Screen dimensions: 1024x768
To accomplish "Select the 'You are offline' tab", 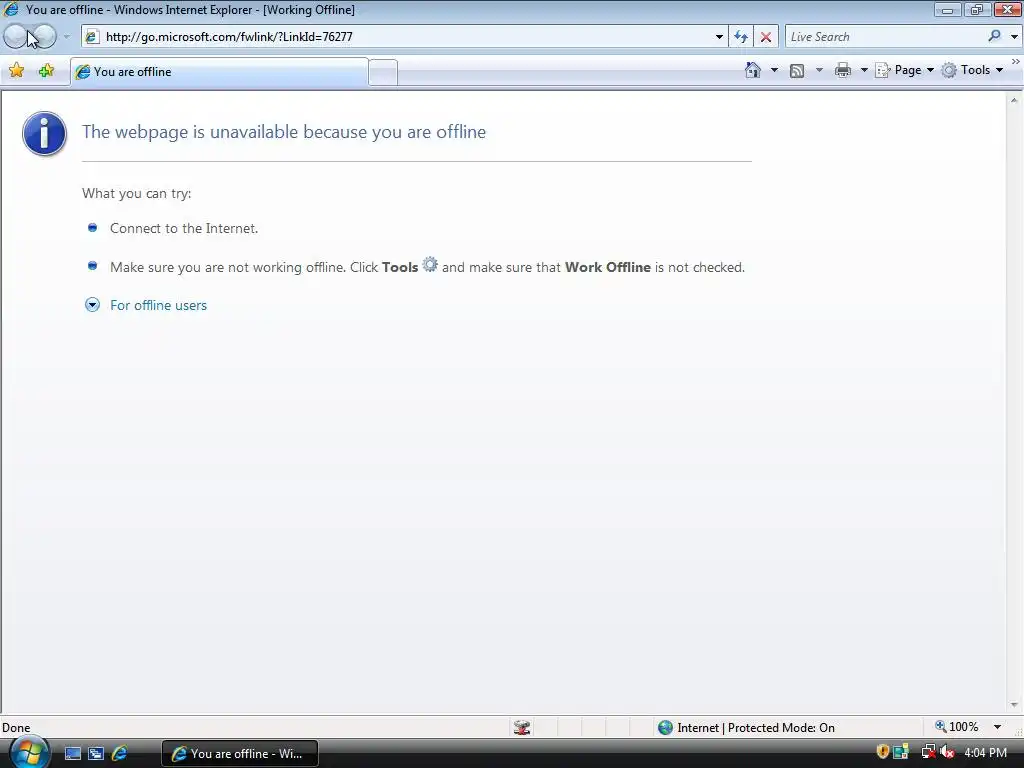I will click(x=219, y=72).
